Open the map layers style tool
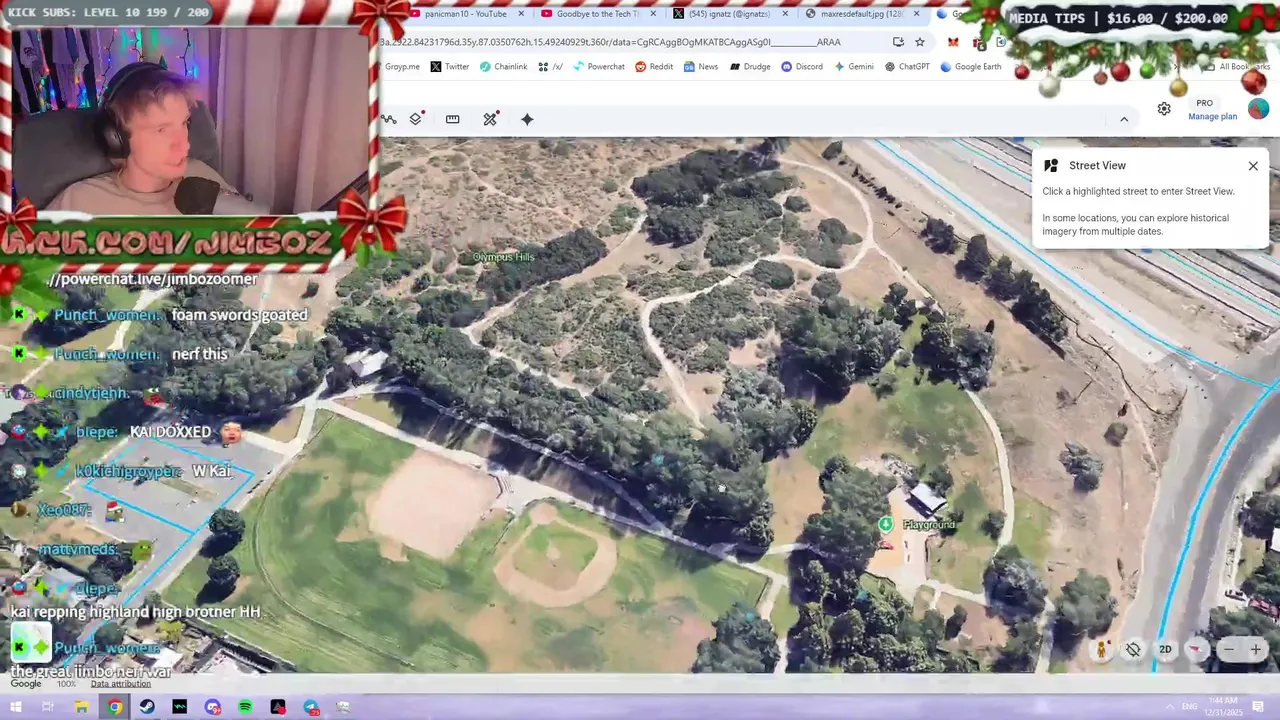This screenshot has height=720, width=1280. click(x=416, y=119)
